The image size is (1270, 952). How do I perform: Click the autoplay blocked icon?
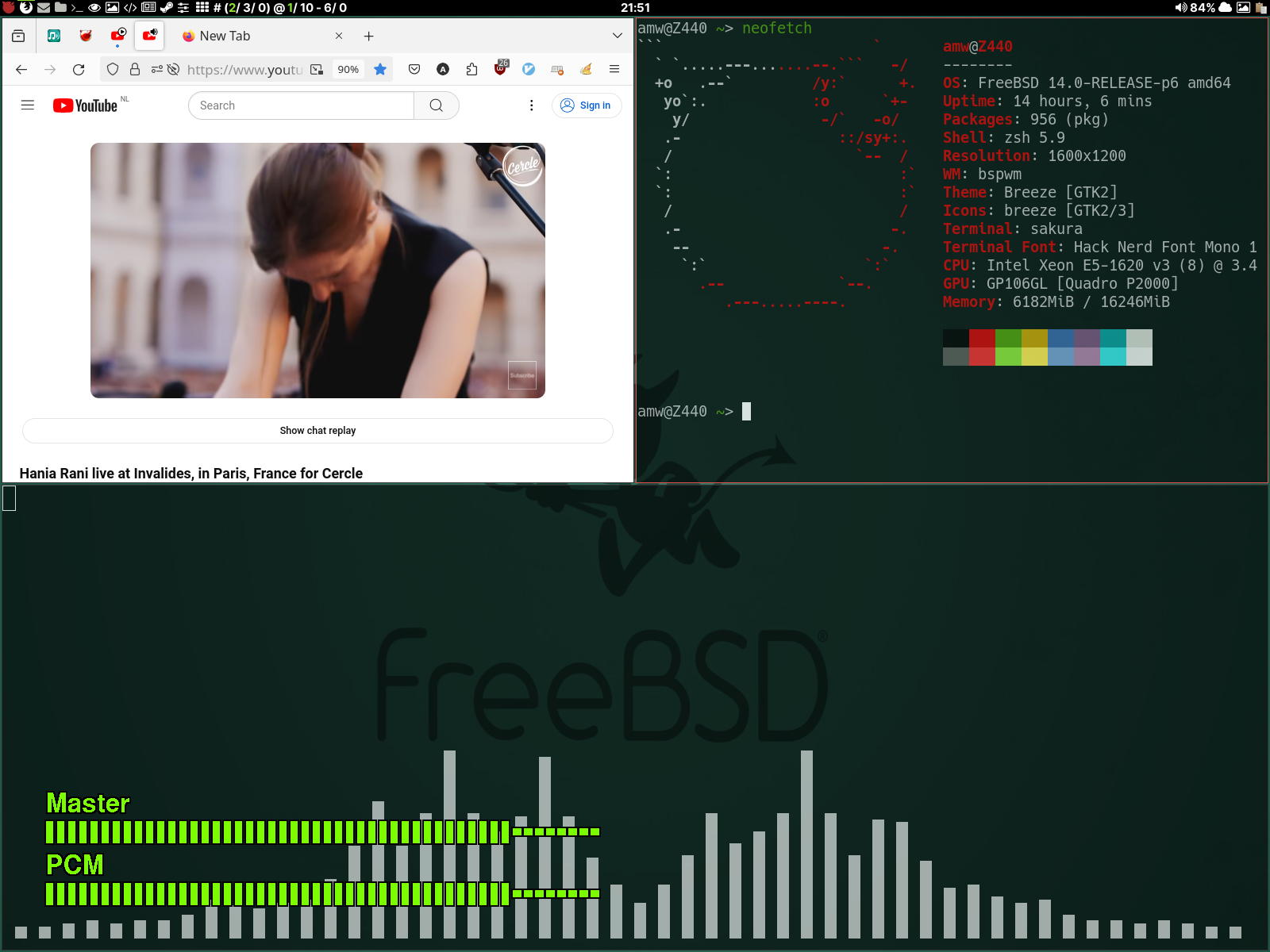[x=173, y=70]
